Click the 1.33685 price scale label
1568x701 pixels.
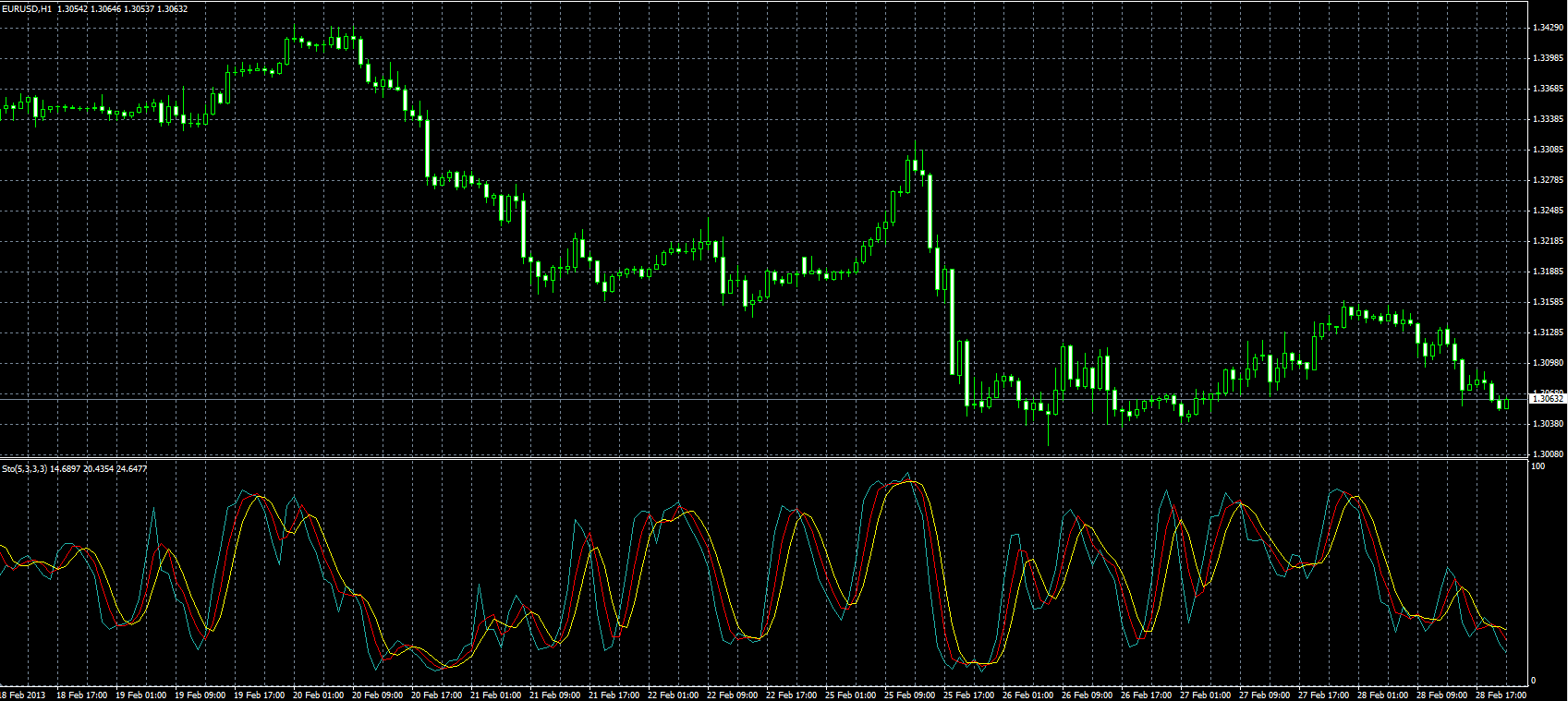[1548, 89]
